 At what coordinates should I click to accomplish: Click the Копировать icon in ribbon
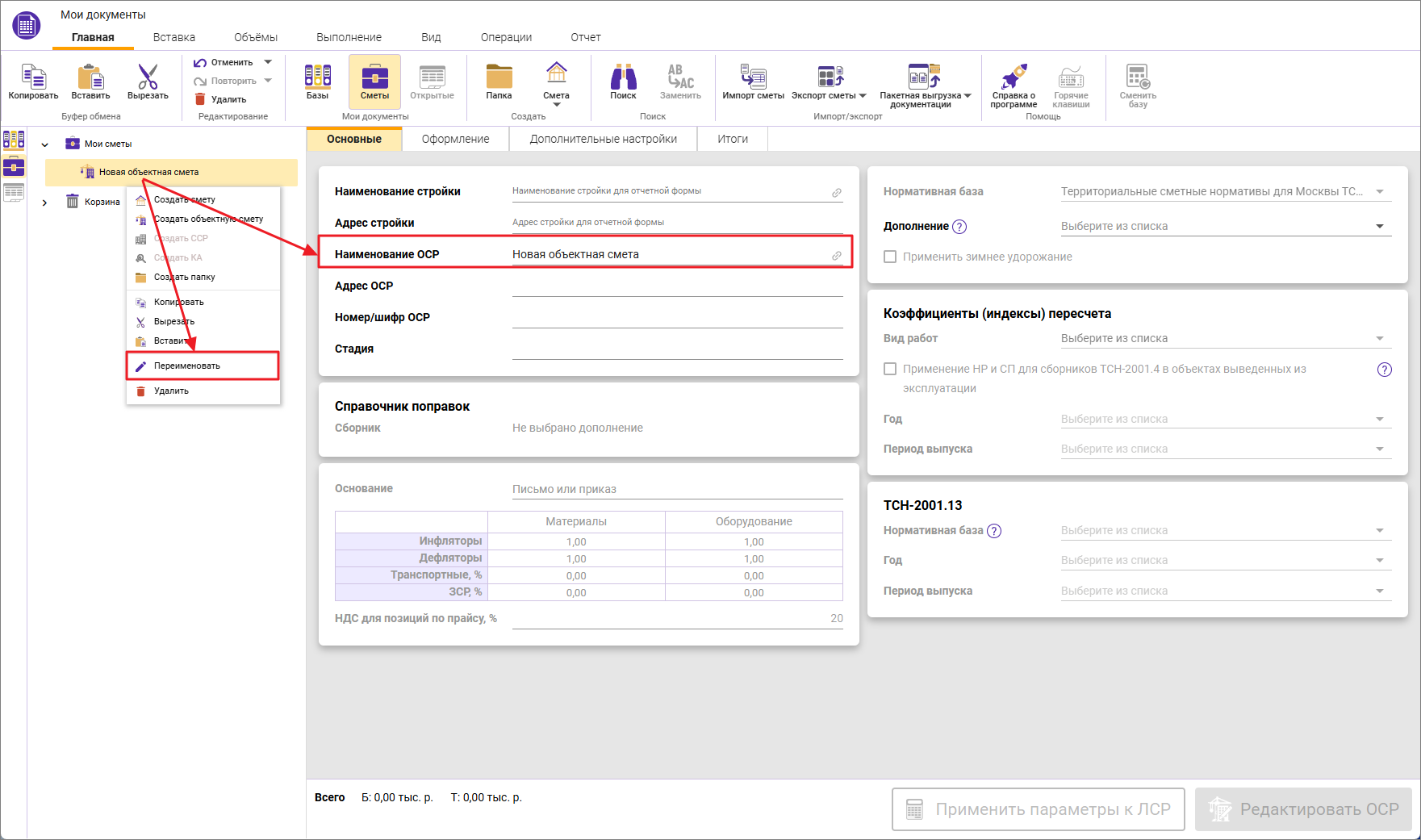[33, 78]
